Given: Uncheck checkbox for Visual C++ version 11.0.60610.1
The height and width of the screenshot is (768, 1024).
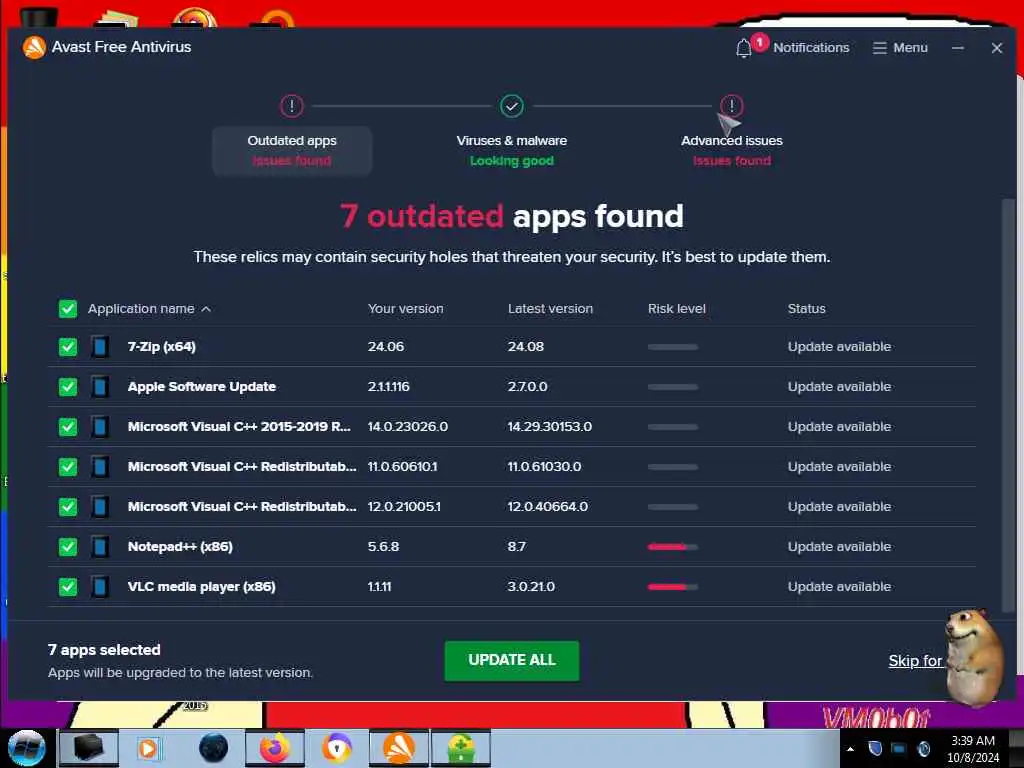Looking at the screenshot, I should click(x=68, y=466).
